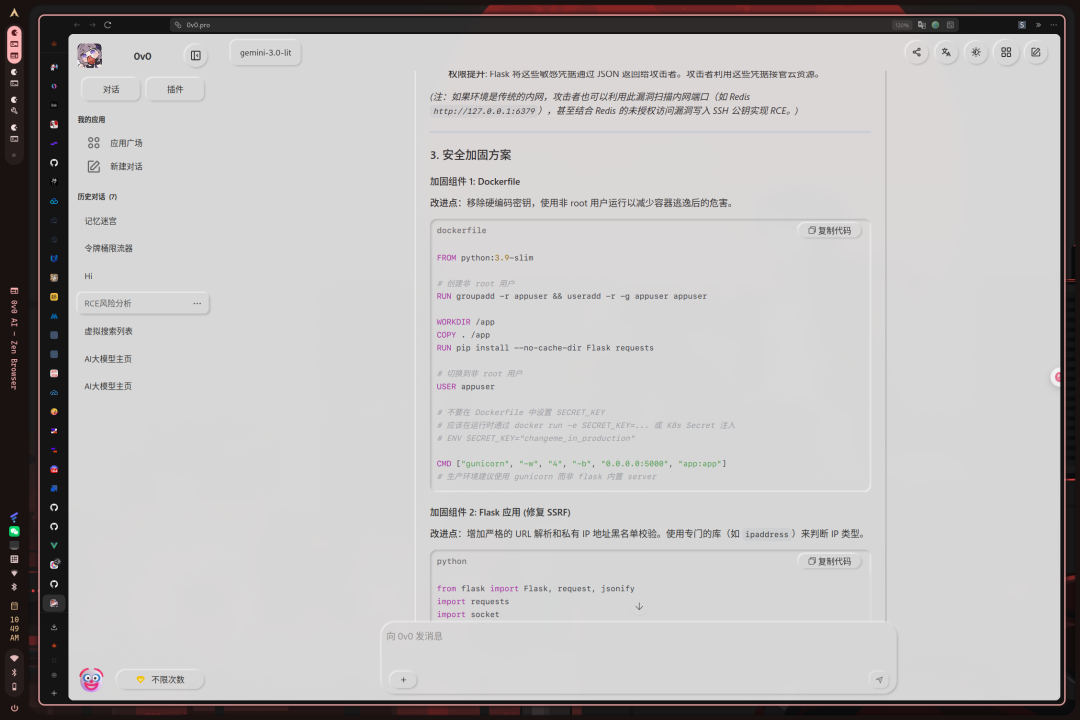Click the ipaddress inline code text
The height and width of the screenshot is (720, 1080).
pos(766,534)
